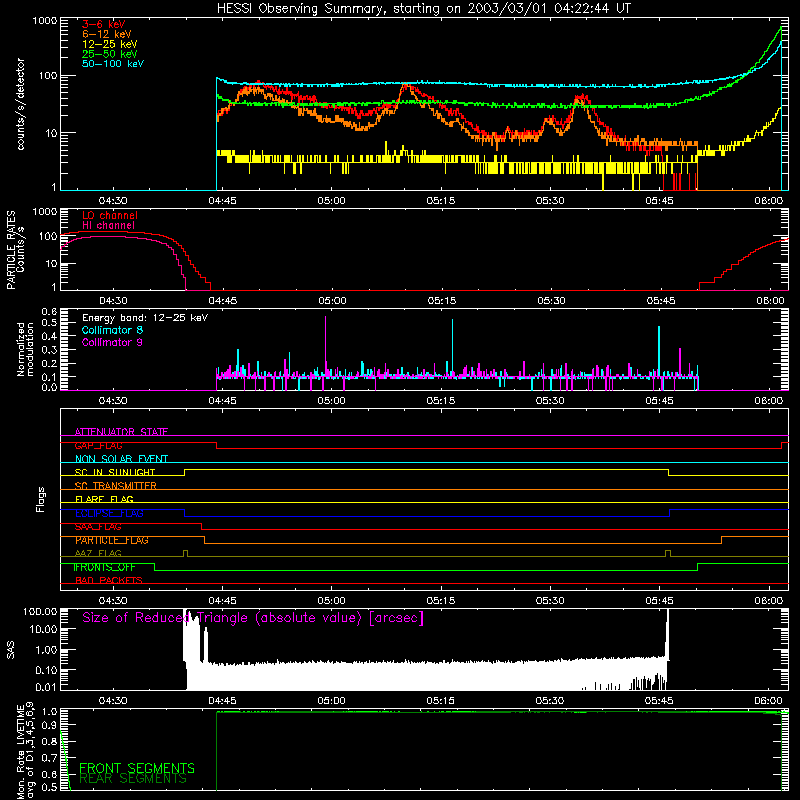800x800 pixels.
Task: Select the 25-50 keV legend label
Action: click(x=109, y=54)
